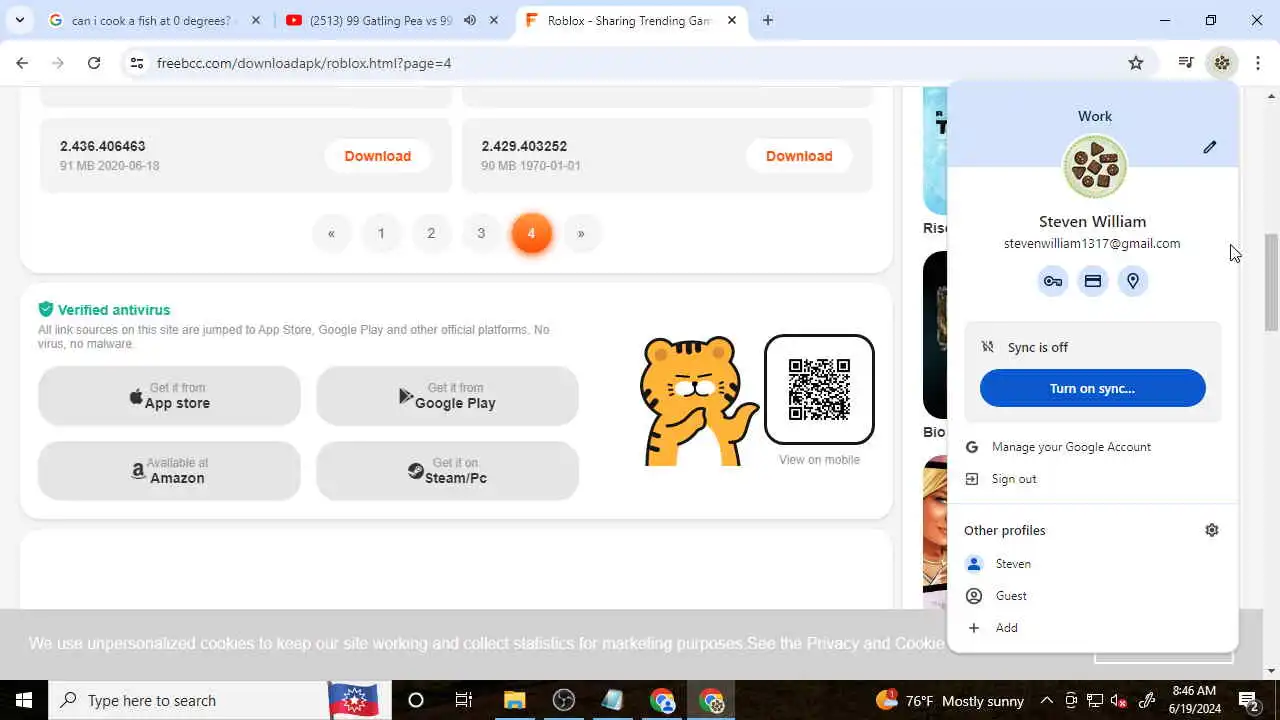Download version 2.436.406463
Screen dimensions: 1280x720
(378, 156)
